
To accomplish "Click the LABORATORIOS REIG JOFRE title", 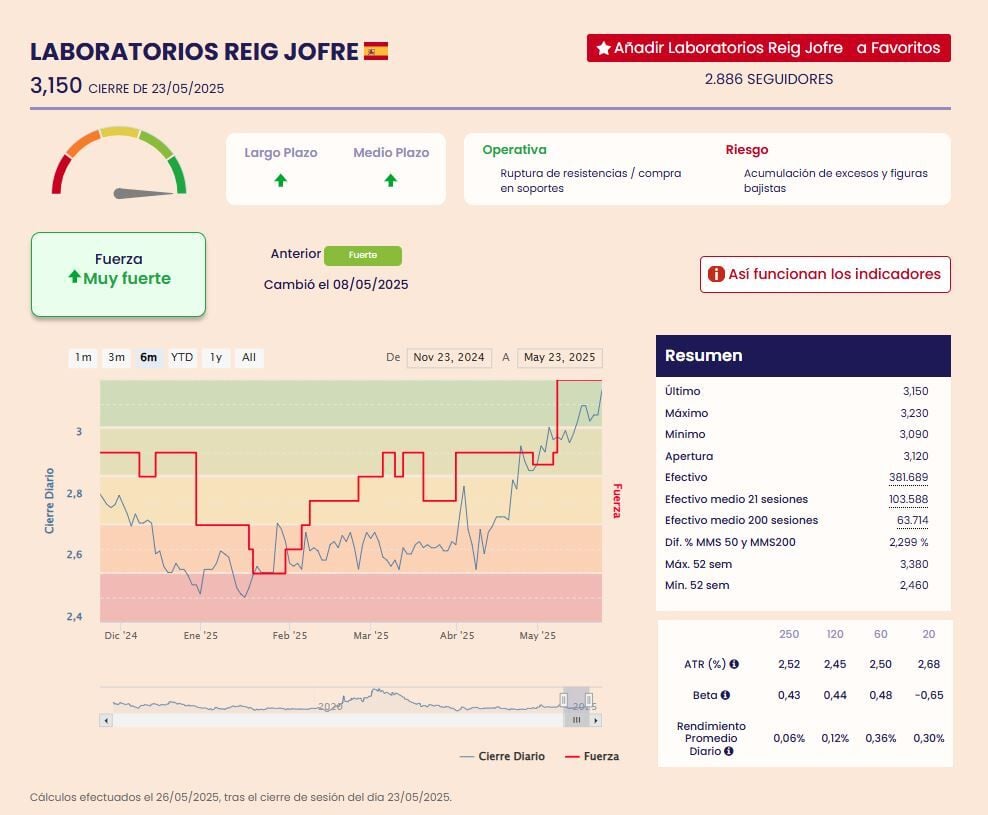I will (194, 52).
